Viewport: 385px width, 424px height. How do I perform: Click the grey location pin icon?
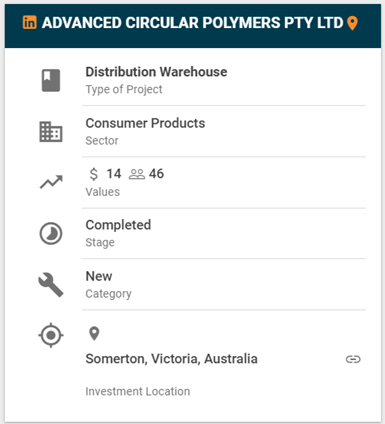pos(94,334)
